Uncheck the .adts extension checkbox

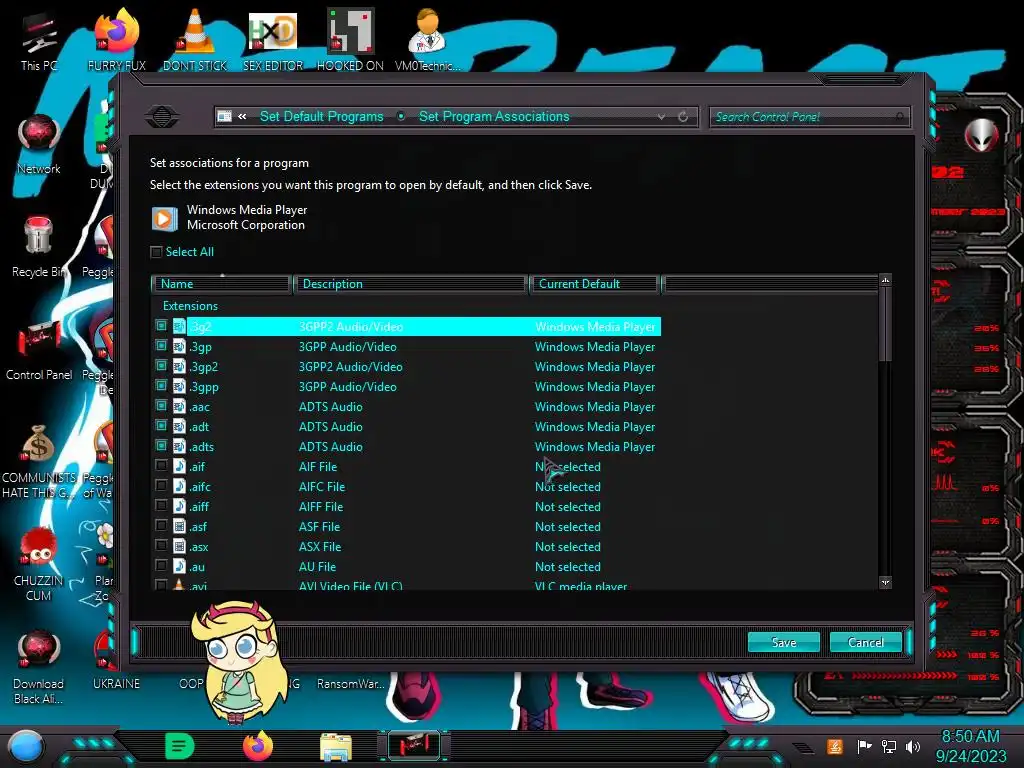pyautogui.click(x=161, y=446)
